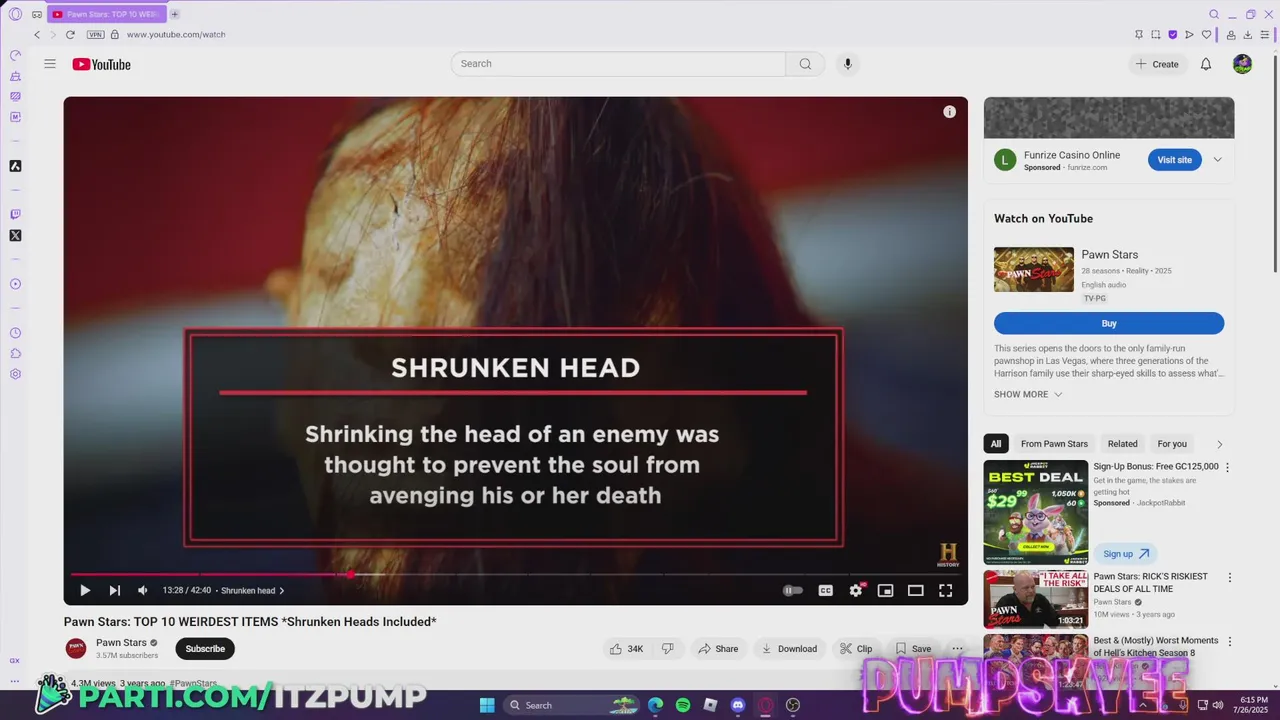Open options for Rick's Riskiest Deals
This screenshot has height=720, width=1280.
1229,577
